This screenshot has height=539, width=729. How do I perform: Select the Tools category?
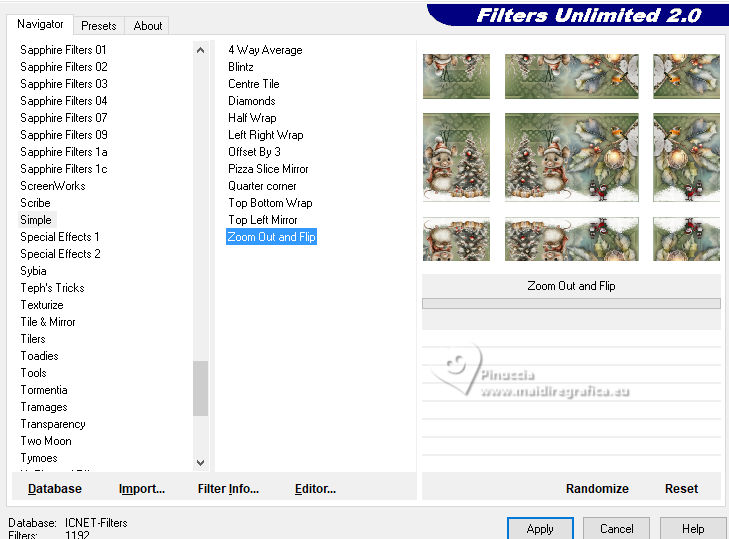tap(33, 373)
